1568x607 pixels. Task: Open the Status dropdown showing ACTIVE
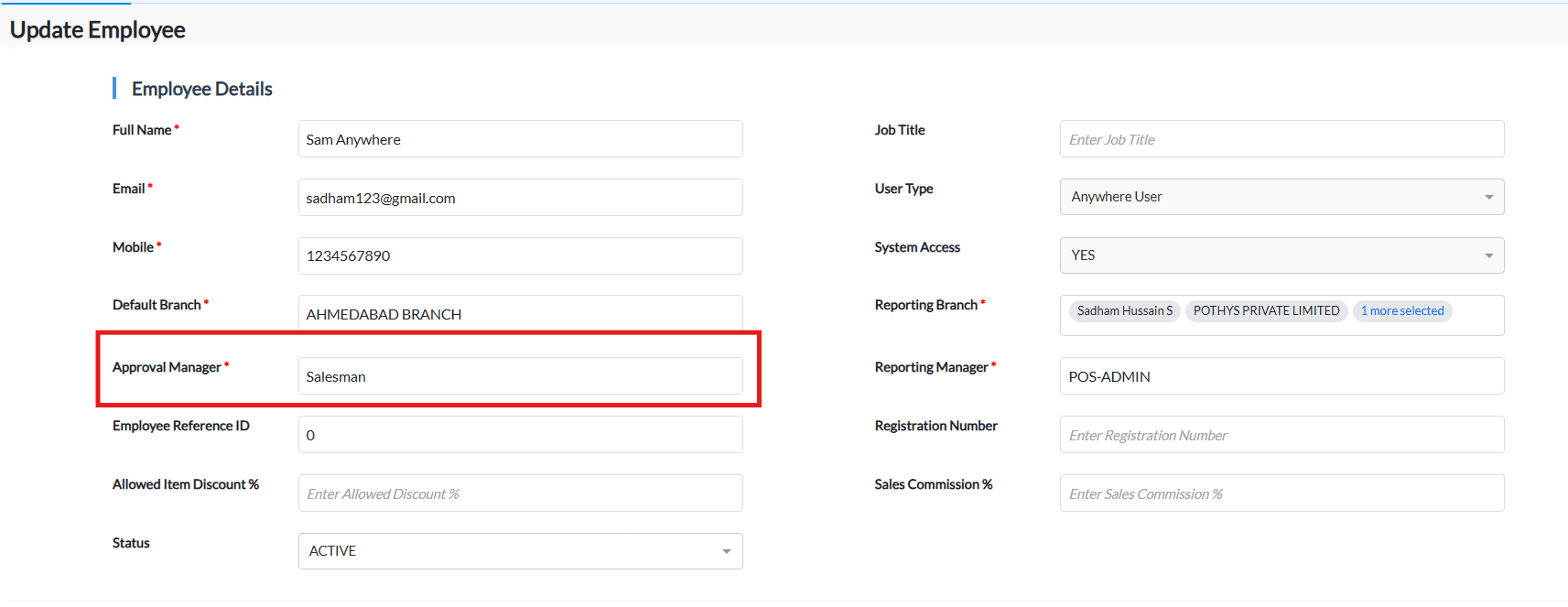726,551
